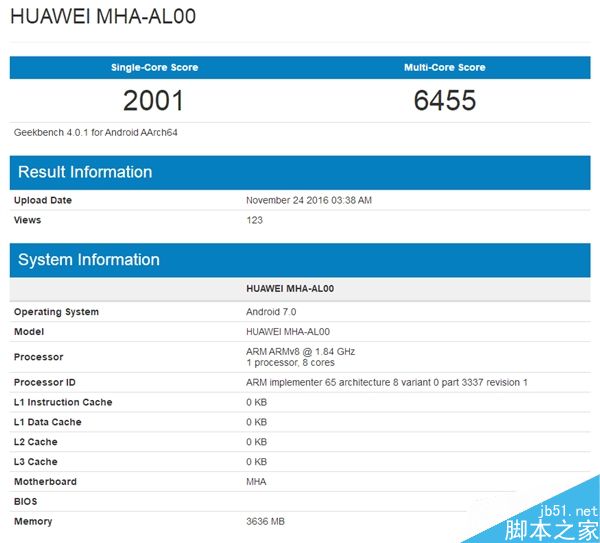This screenshot has height=543, width=600.
Task: Select the Android 7.0 value
Action: point(271,312)
